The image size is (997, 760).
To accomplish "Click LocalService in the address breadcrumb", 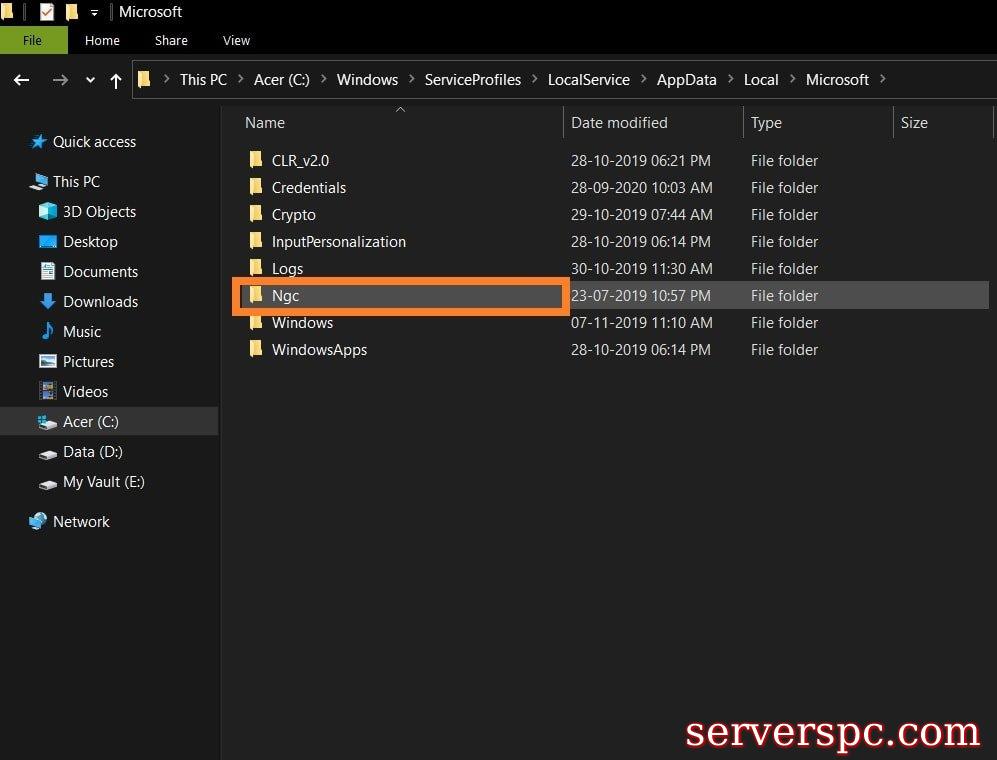I will click(x=588, y=80).
